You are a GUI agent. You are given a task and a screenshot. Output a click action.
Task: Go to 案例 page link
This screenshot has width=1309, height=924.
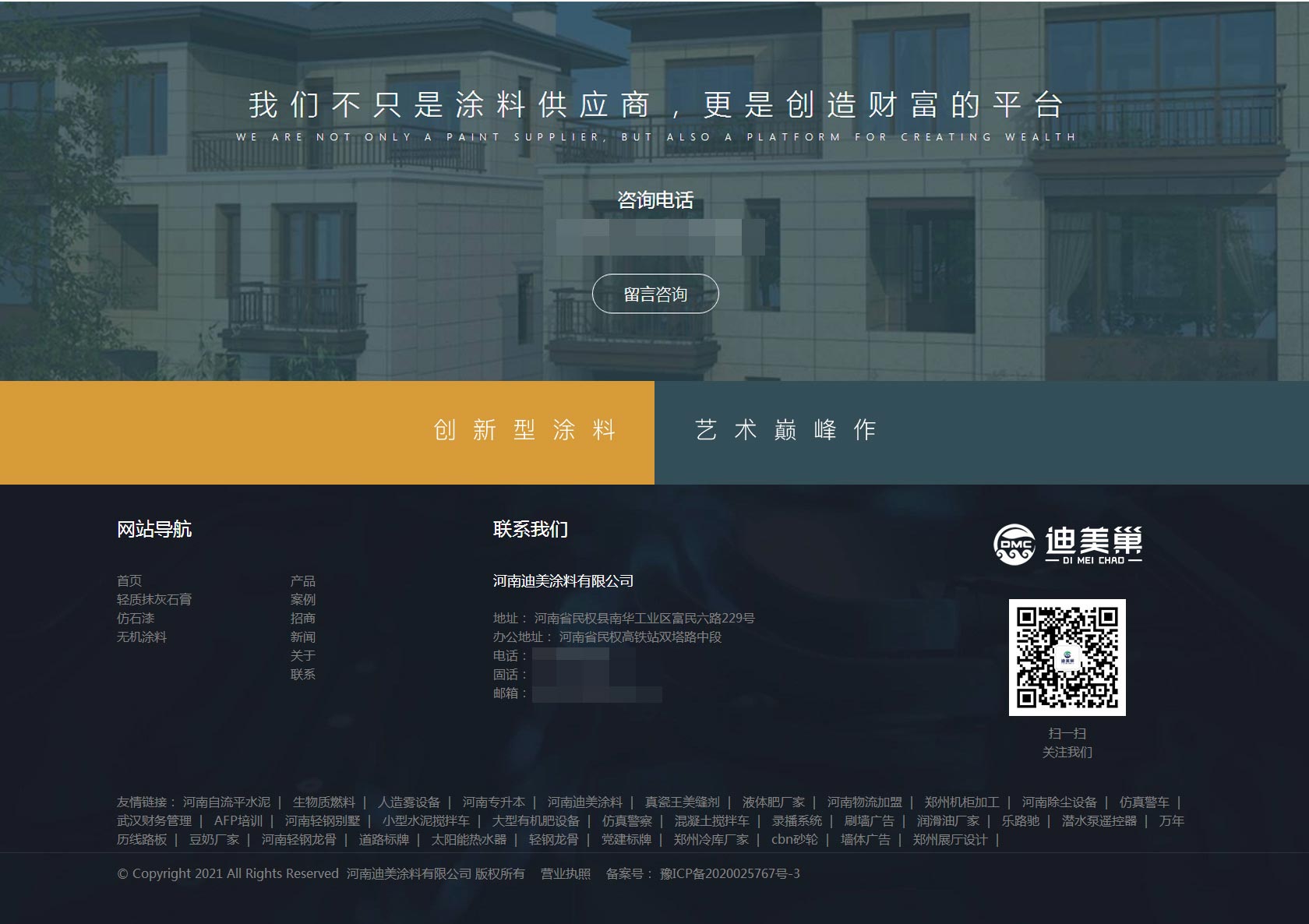pyautogui.click(x=303, y=599)
